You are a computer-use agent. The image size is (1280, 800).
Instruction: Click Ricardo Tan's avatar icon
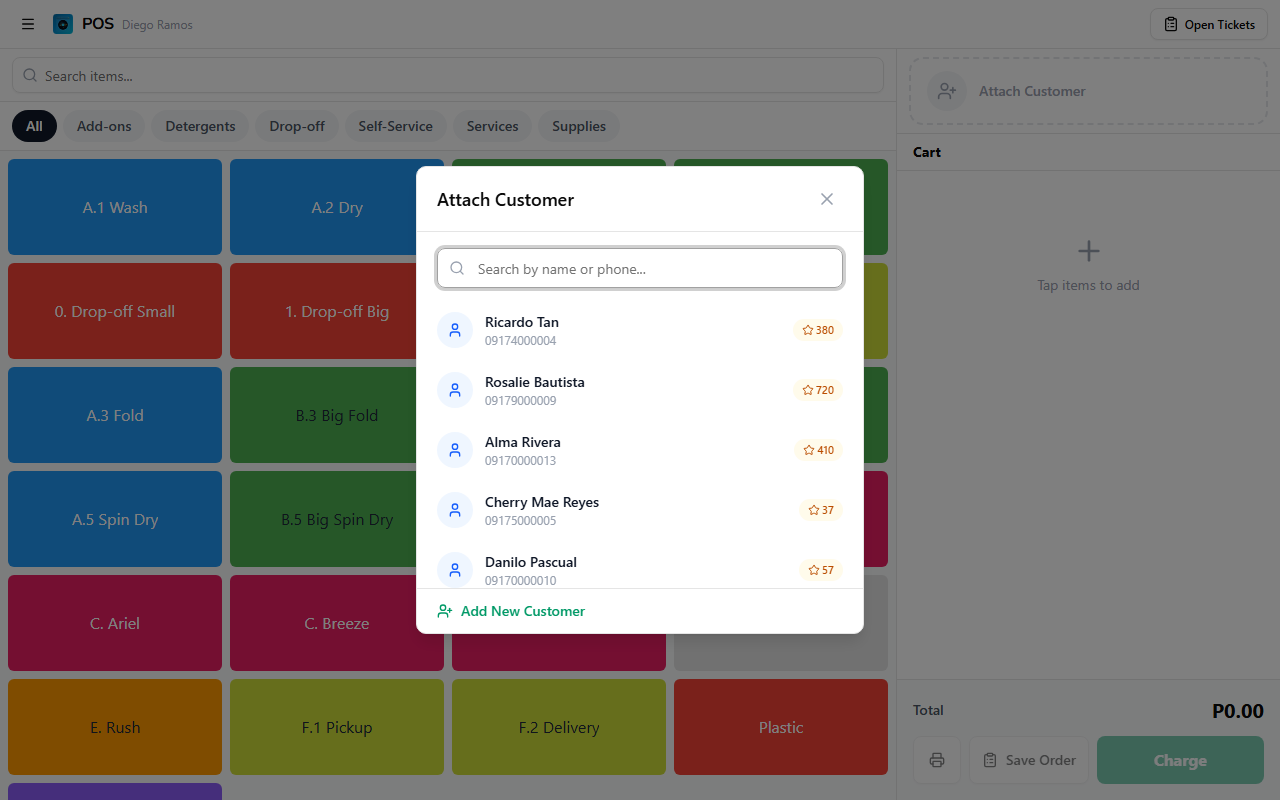pos(455,330)
